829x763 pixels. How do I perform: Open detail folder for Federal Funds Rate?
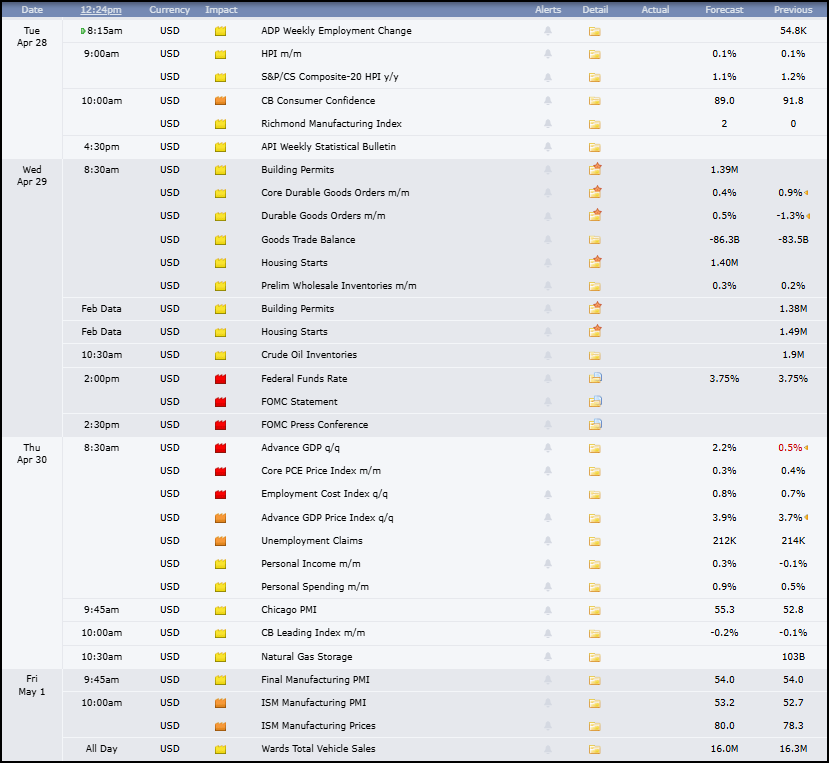coord(595,378)
